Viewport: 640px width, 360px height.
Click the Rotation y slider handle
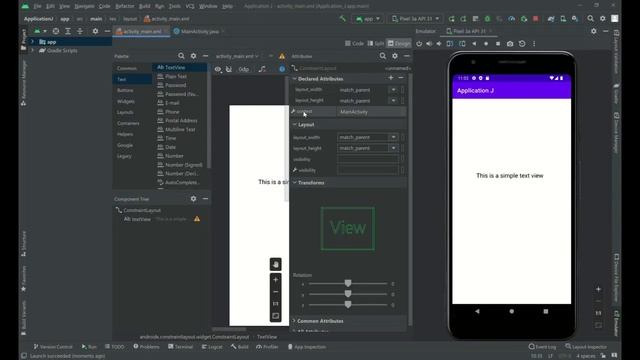(x=348, y=294)
